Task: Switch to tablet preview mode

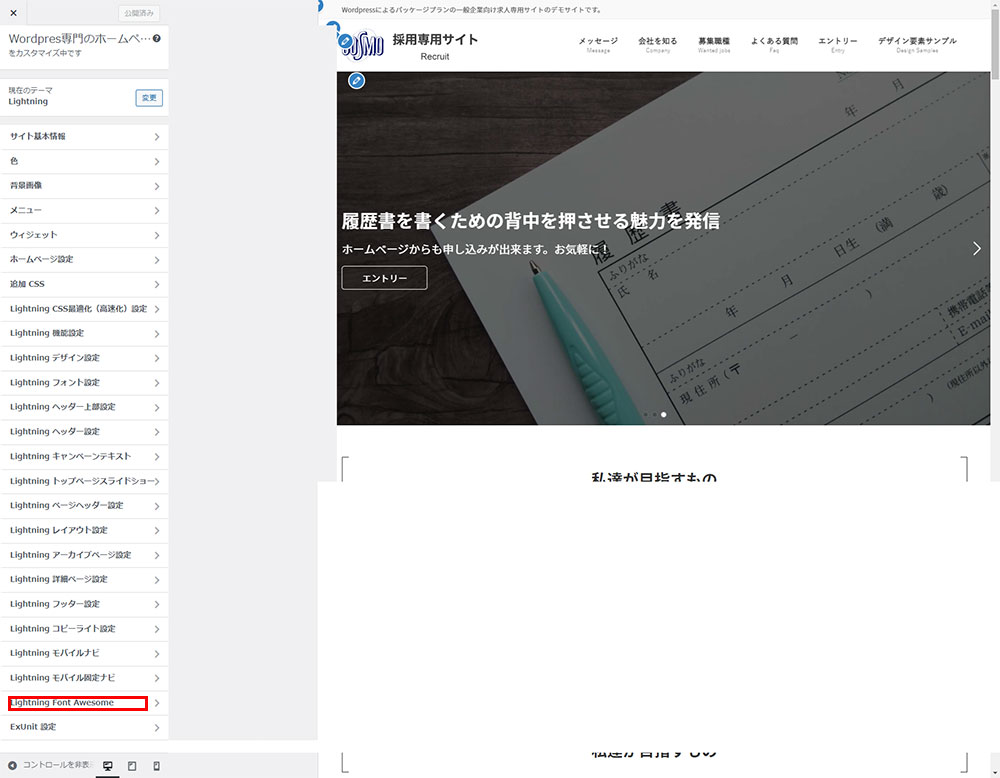Action: pos(132,766)
